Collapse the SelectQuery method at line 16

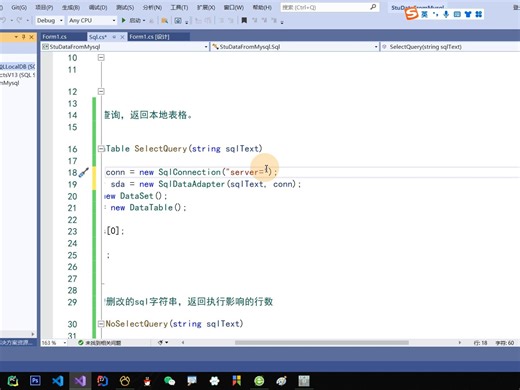[101, 149]
